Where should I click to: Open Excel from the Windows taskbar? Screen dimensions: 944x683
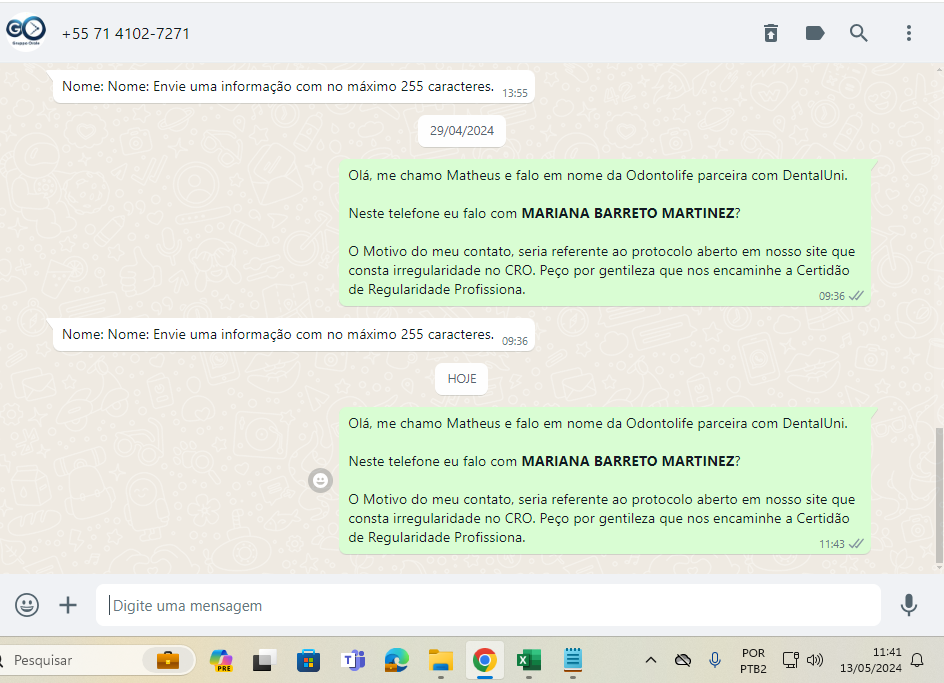pyautogui.click(x=528, y=660)
